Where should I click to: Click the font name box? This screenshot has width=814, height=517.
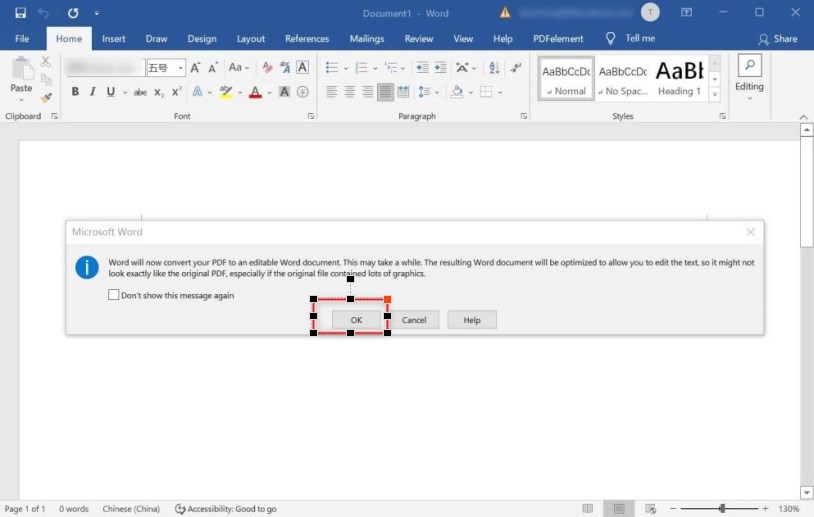pos(105,67)
